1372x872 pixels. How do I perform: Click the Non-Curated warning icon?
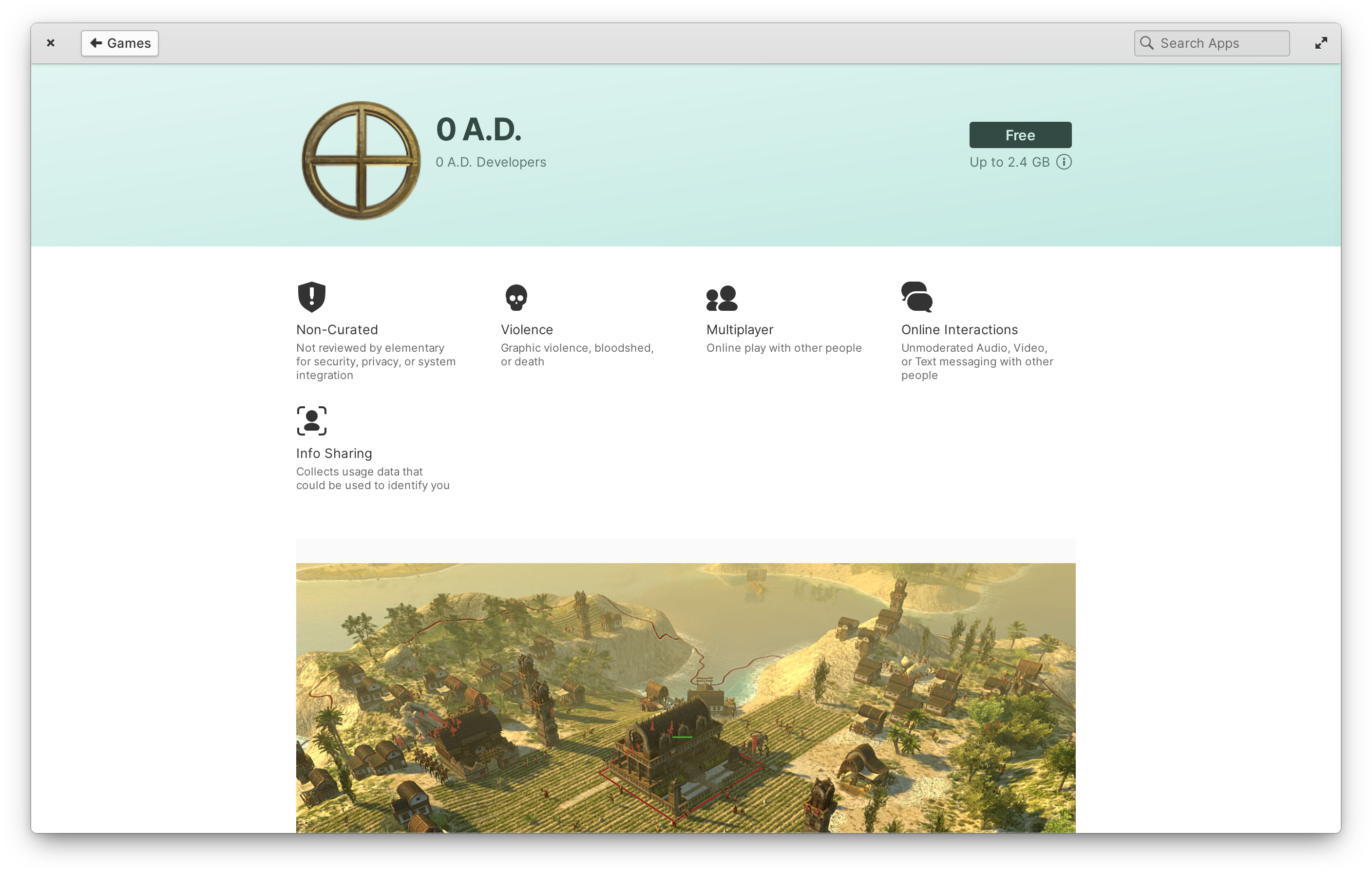[312, 297]
